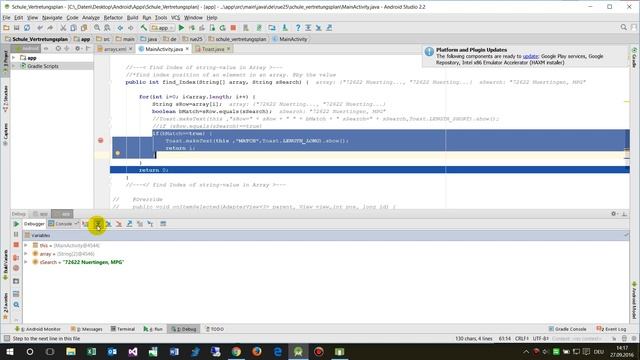Click the Resume Program icon in Debug panel
Screen dimensions: 640x360
tap(16, 224)
